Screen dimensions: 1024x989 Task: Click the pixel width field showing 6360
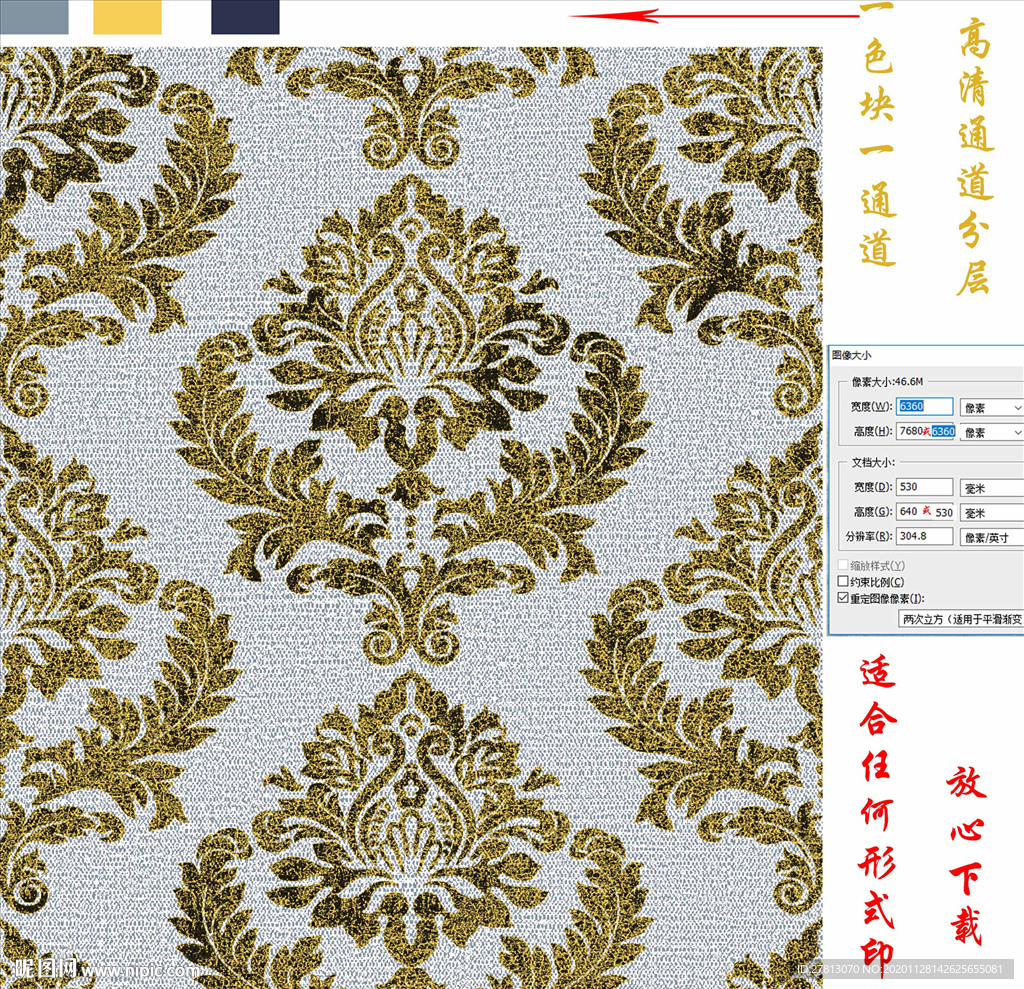pos(924,406)
